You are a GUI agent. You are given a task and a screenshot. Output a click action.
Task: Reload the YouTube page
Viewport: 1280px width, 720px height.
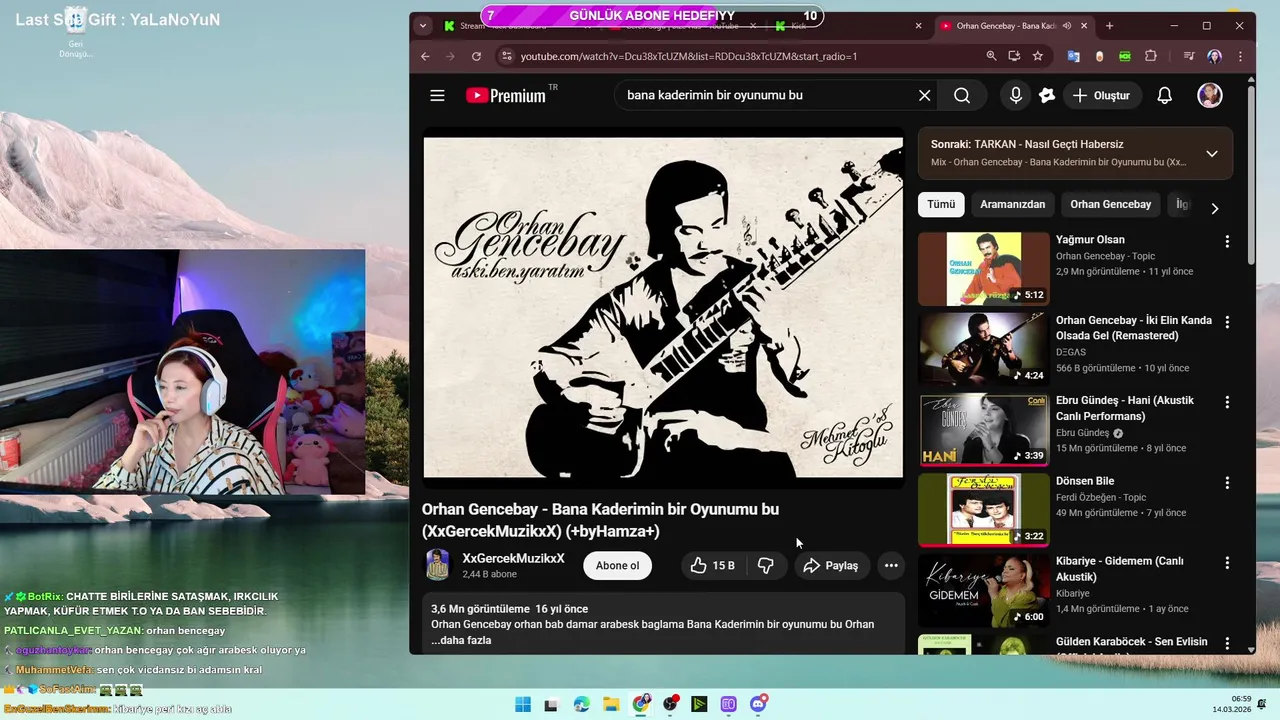pos(476,56)
